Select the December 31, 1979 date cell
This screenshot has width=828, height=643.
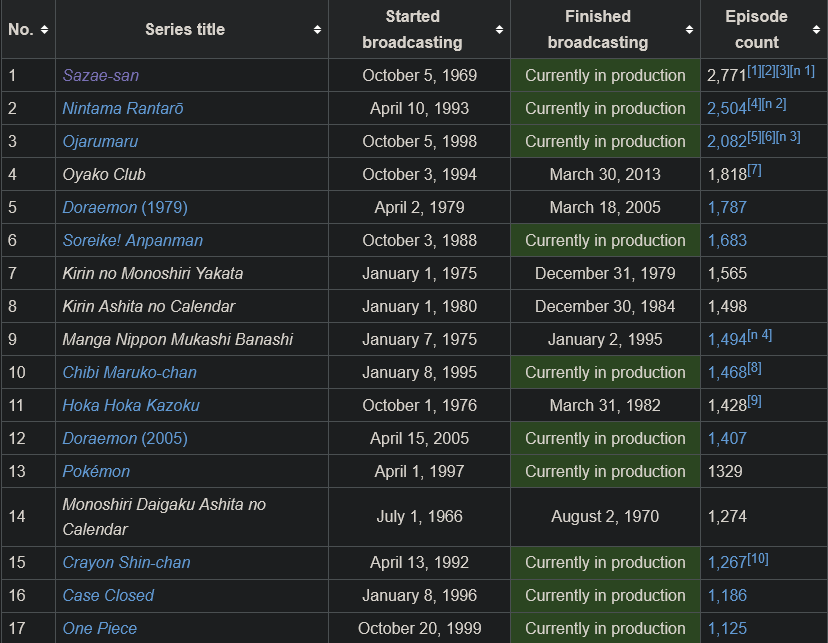605,273
